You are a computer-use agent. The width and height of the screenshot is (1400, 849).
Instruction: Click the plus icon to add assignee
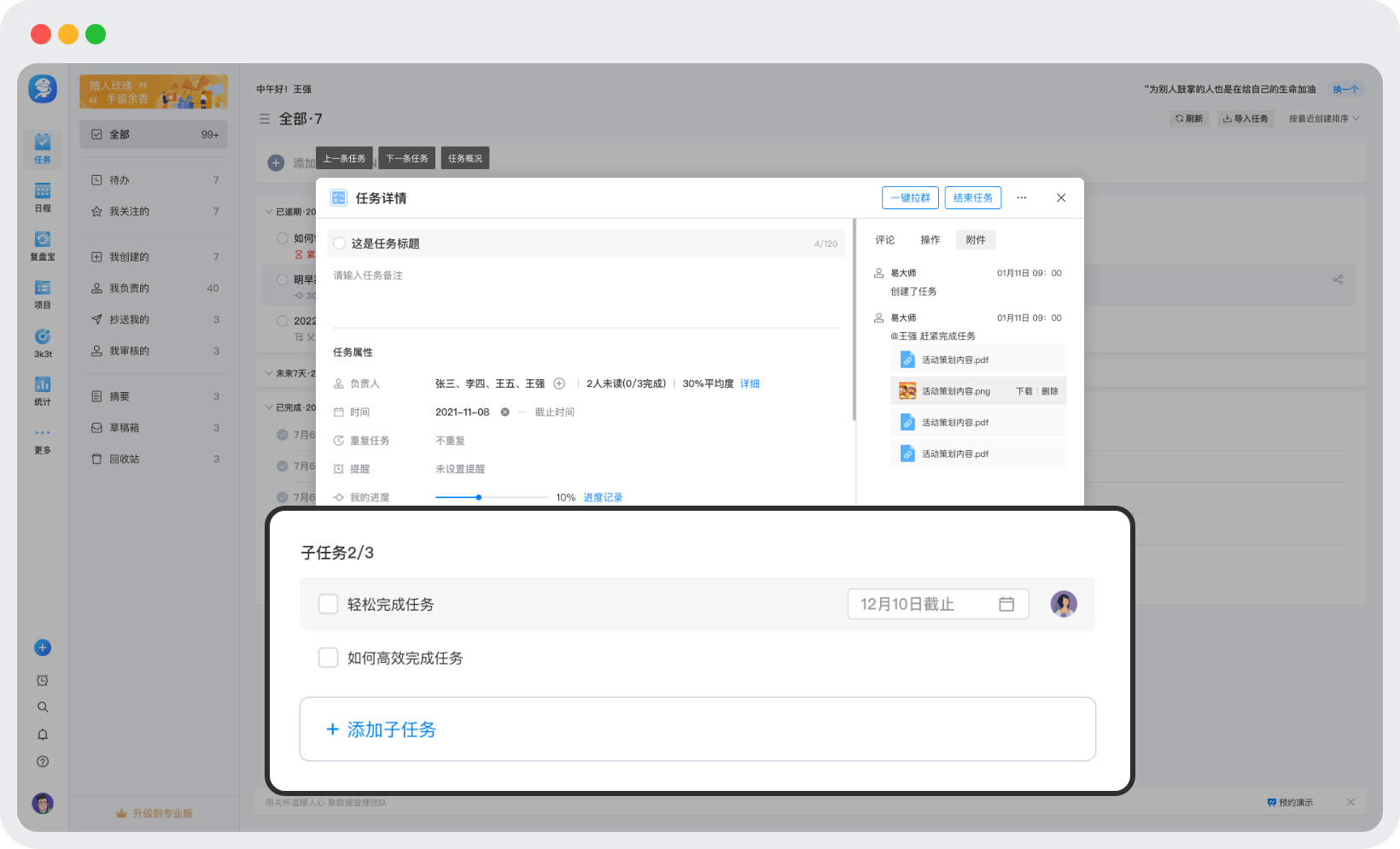559,384
